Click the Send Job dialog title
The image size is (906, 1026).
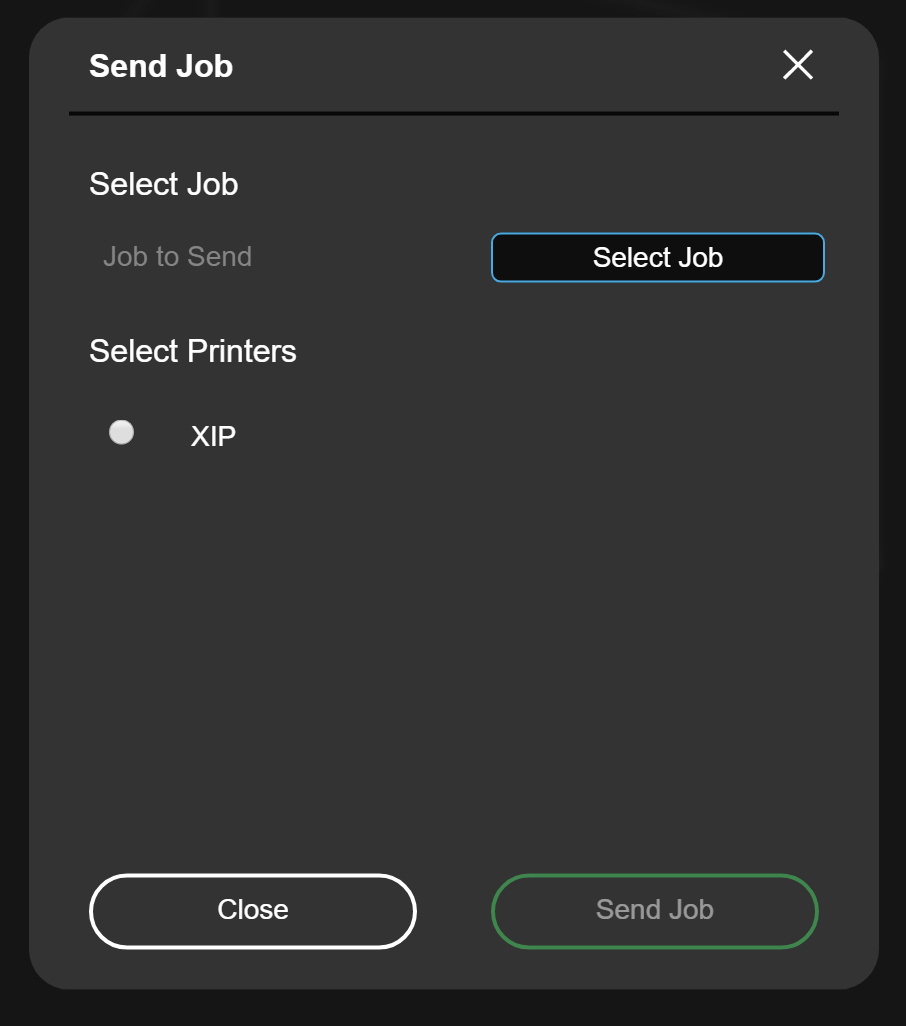coord(161,66)
